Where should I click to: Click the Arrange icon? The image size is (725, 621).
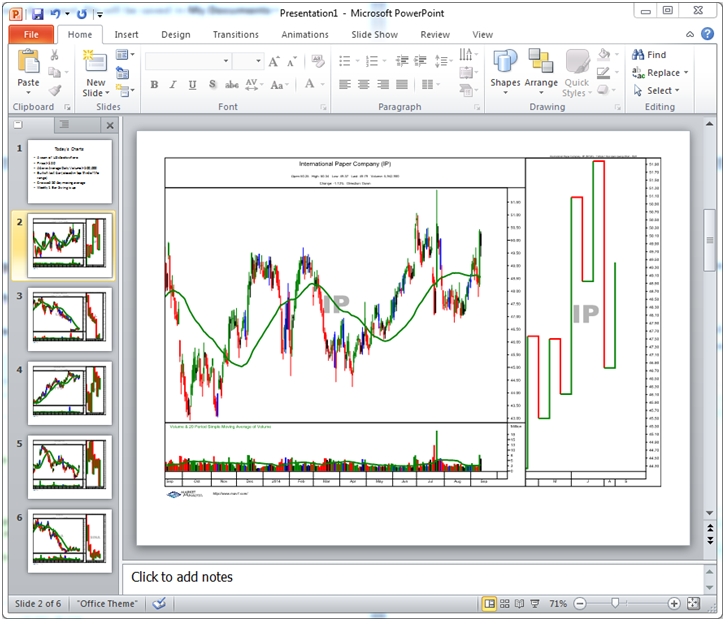(x=541, y=61)
